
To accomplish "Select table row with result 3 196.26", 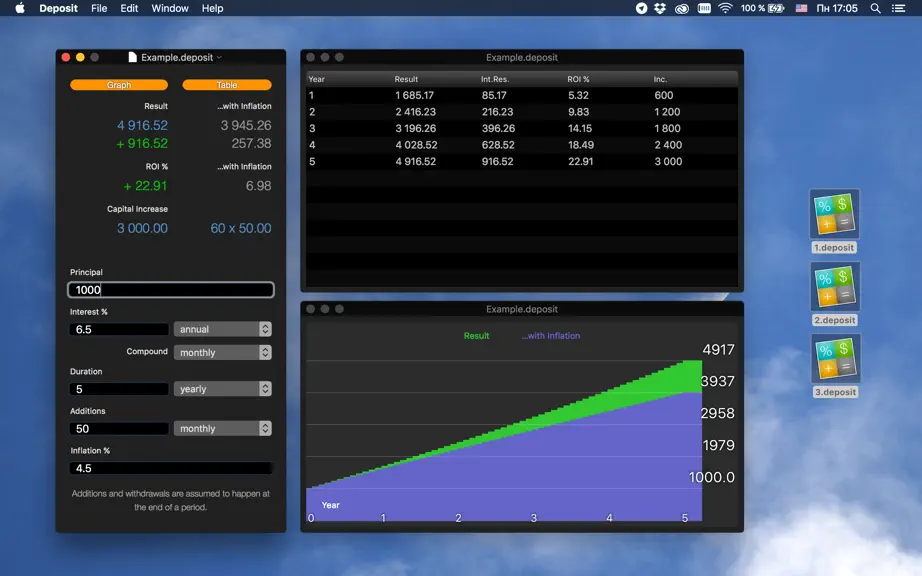I will [522, 128].
